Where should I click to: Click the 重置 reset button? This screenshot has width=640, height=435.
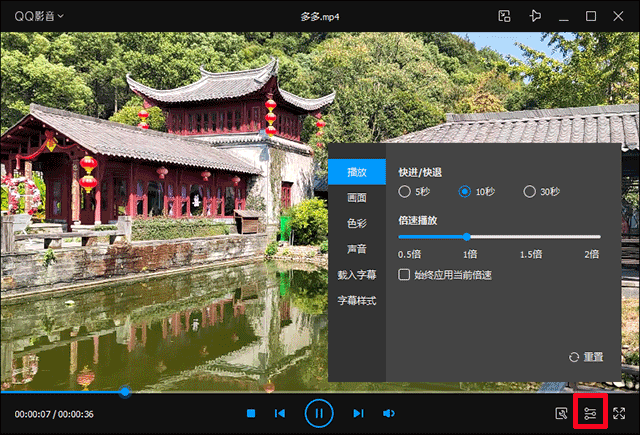tap(586, 357)
